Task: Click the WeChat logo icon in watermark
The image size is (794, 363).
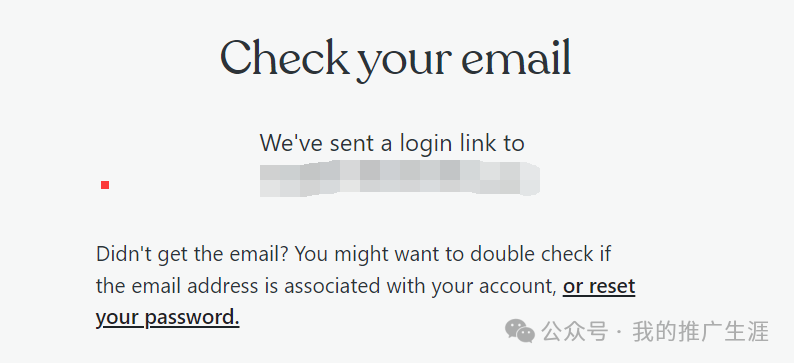Action: click(520, 331)
